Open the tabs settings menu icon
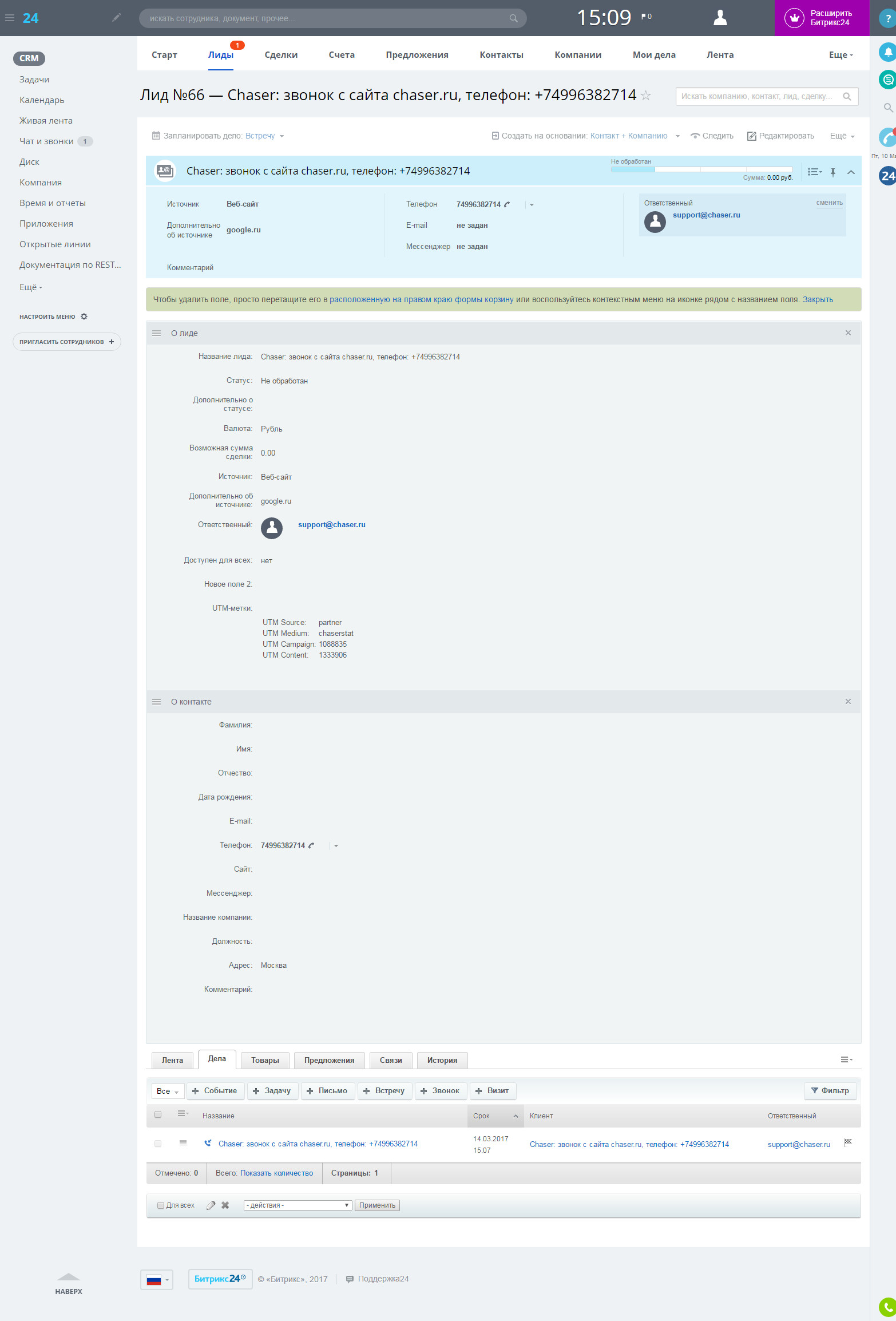896x1321 pixels. (846, 1060)
